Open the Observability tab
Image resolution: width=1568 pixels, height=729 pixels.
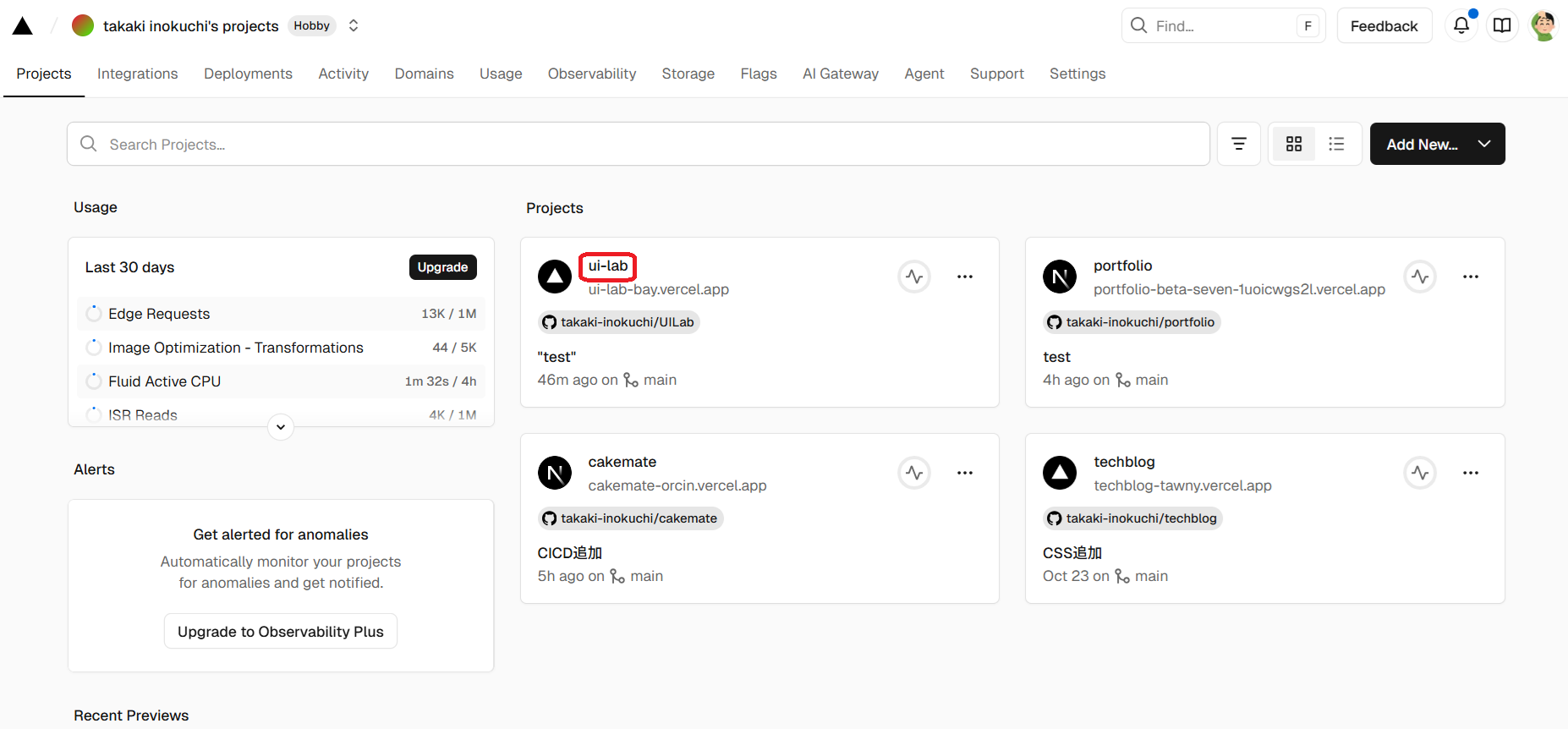[x=592, y=74]
